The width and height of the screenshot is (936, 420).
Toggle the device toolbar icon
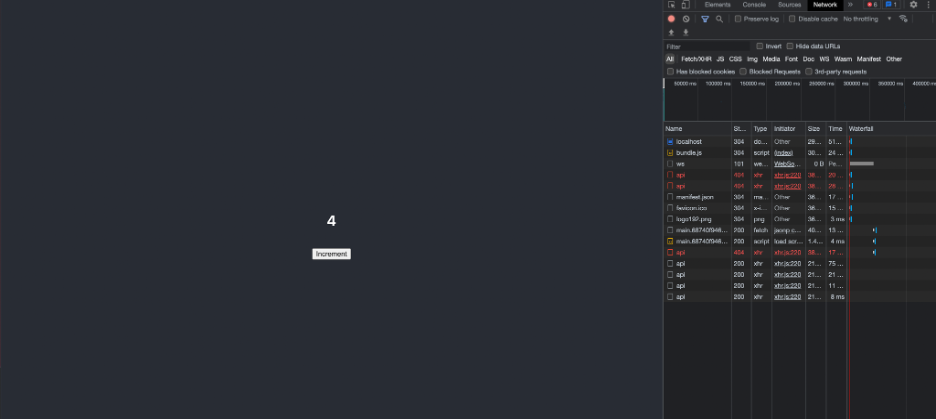coord(685,5)
